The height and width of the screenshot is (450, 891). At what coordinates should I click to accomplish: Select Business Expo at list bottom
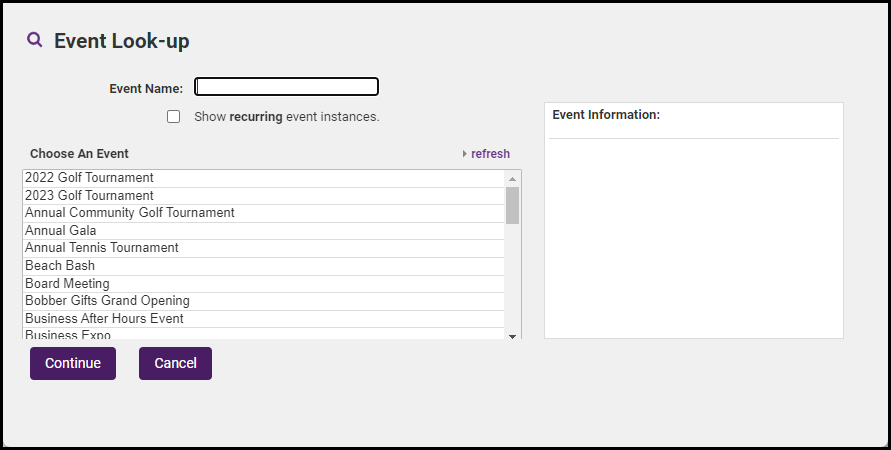(x=68, y=334)
